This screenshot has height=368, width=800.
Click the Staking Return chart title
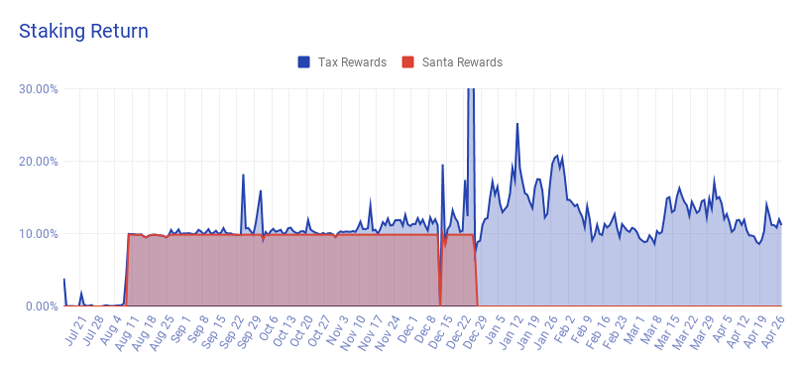[84, 31]
